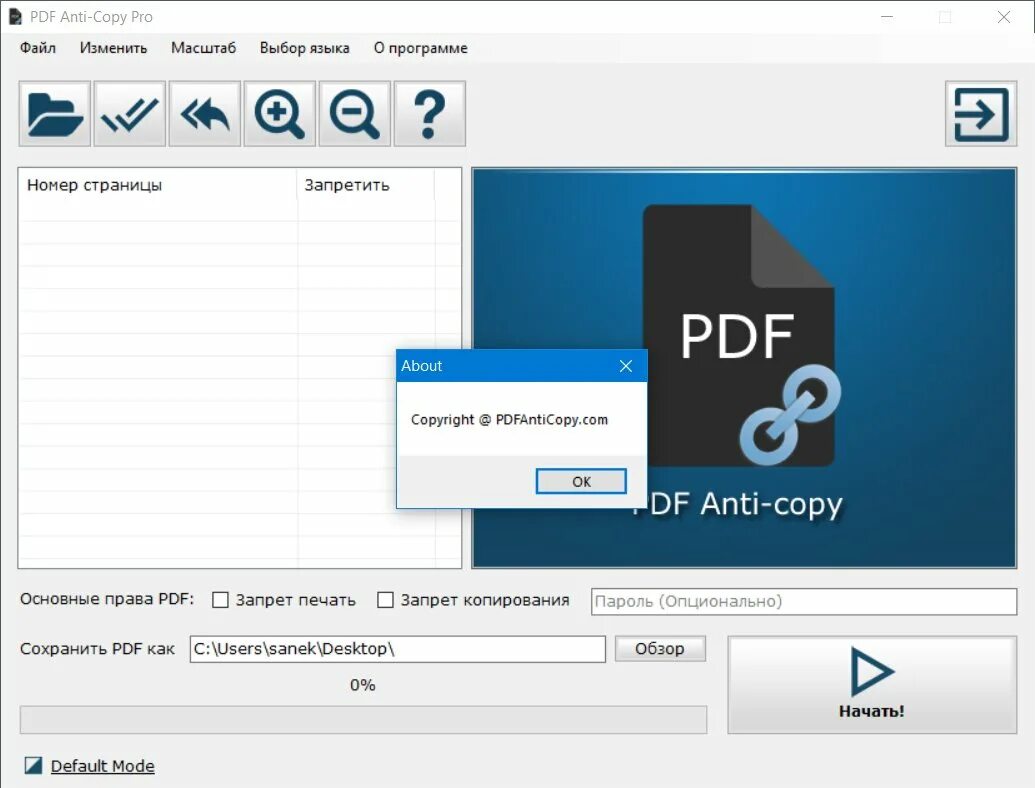This screenshot has width=1035, height=788.
Task: Open the Выбор языка menu
Action: point(304,48)
